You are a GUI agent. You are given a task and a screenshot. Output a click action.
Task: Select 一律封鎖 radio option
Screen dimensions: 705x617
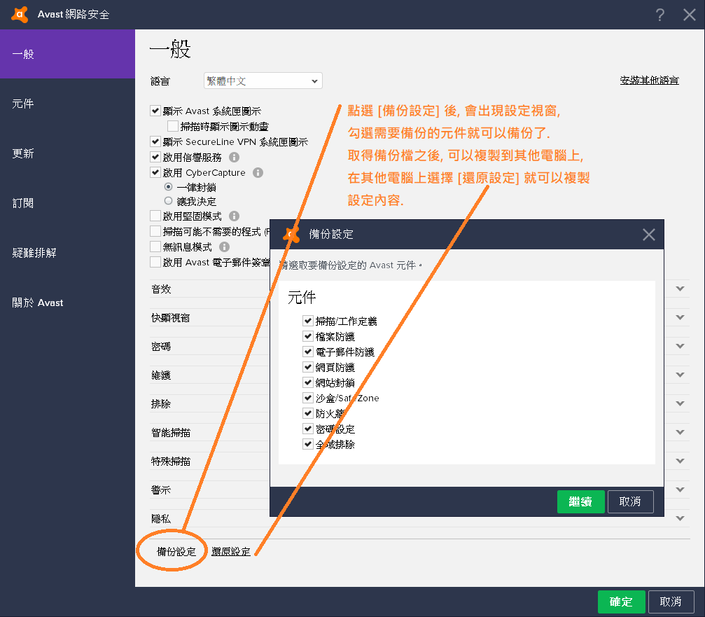tap(168, 187)
